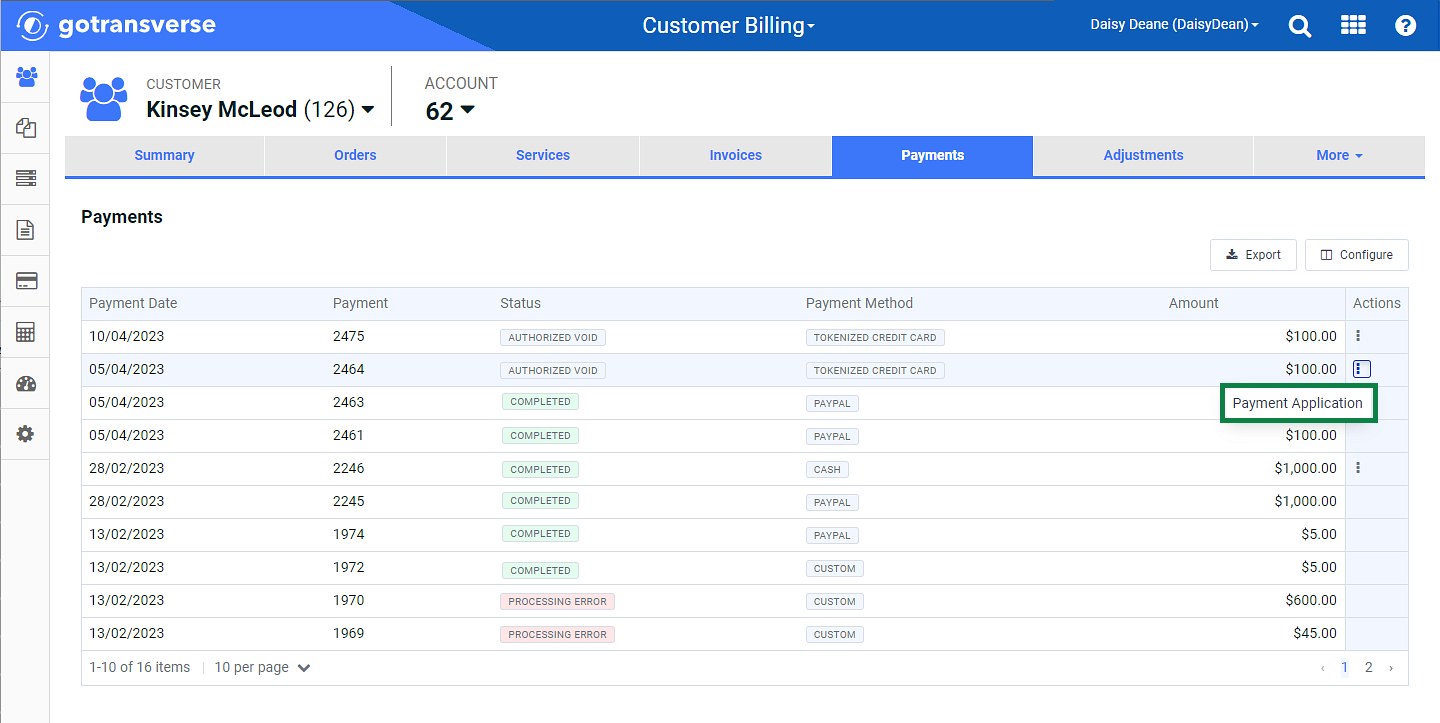Open the settings gear sidebar icon

coord(26,434)
